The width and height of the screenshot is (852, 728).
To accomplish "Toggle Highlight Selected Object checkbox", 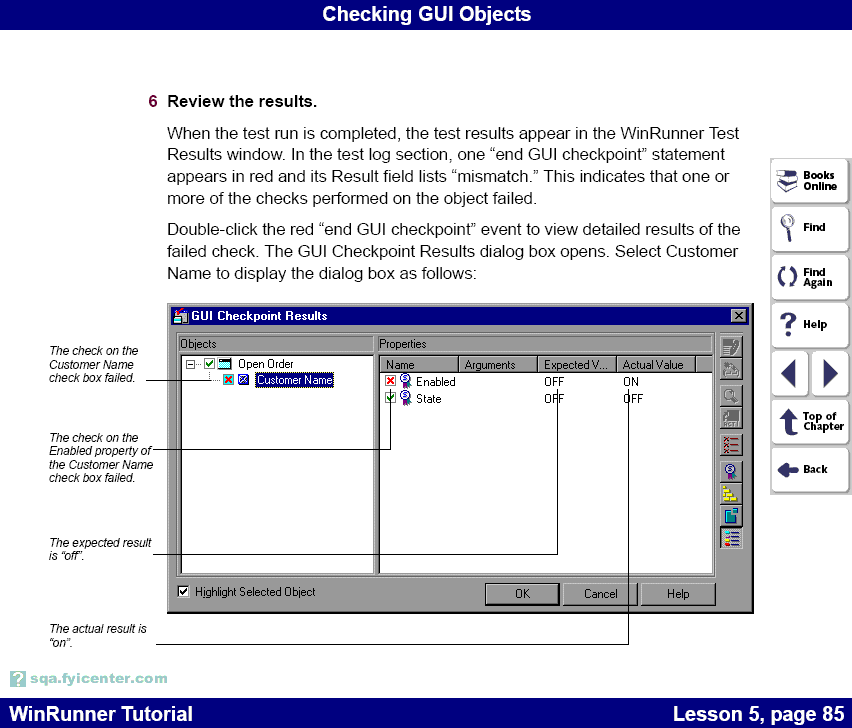I will pyautogui.click(x=184, y=592).
